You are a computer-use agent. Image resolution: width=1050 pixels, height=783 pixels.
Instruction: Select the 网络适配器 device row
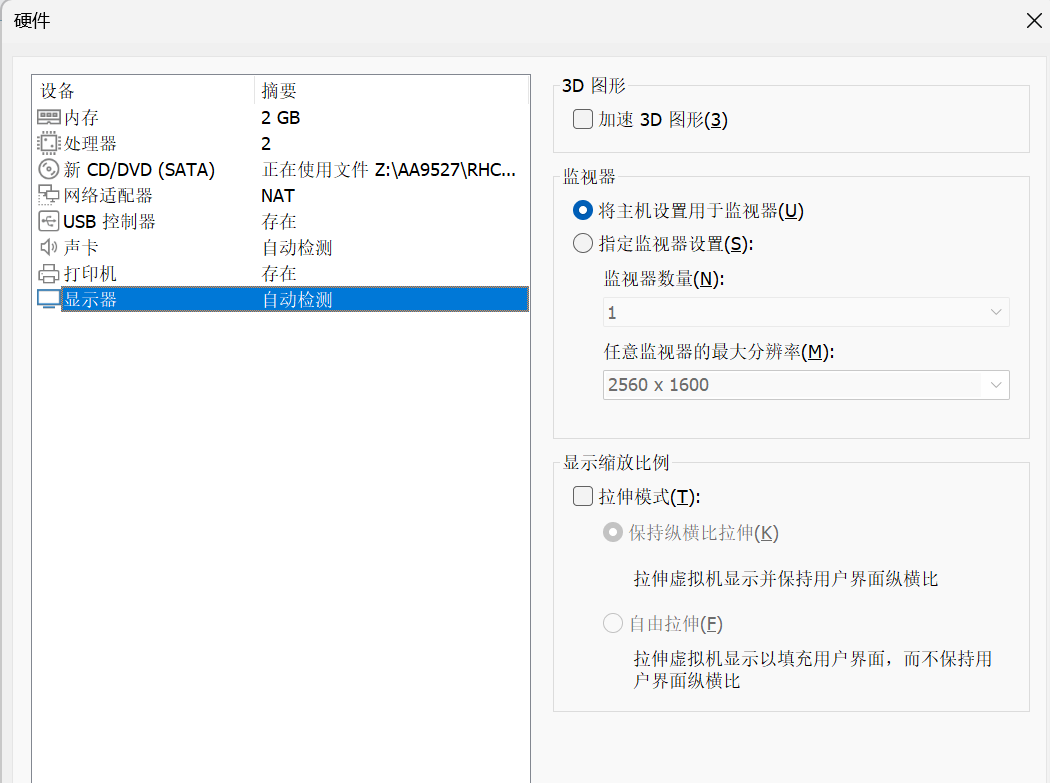coord(283,196)
